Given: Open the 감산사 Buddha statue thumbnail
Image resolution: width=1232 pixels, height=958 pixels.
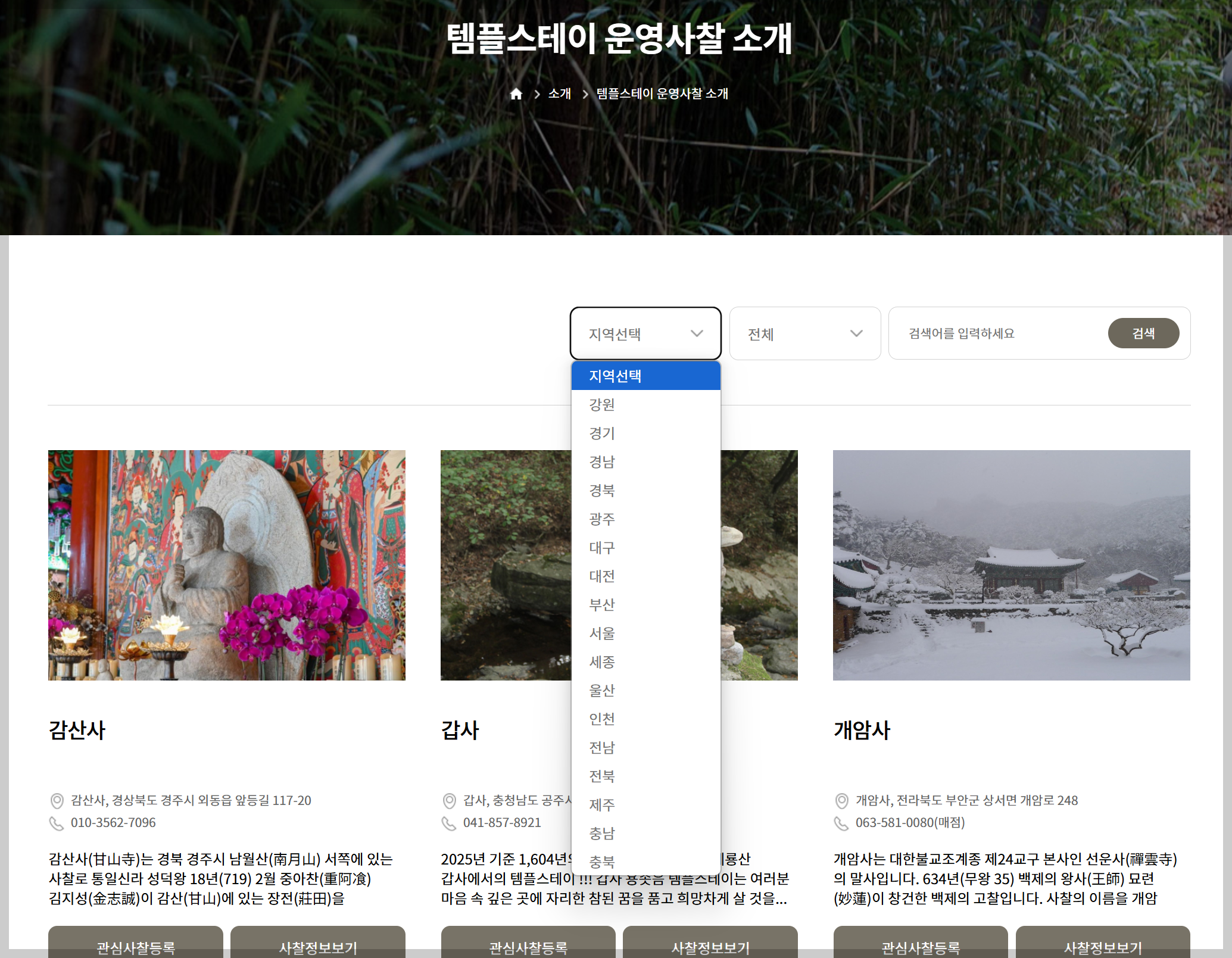Looking at the screenshot, I should [227, 565].
